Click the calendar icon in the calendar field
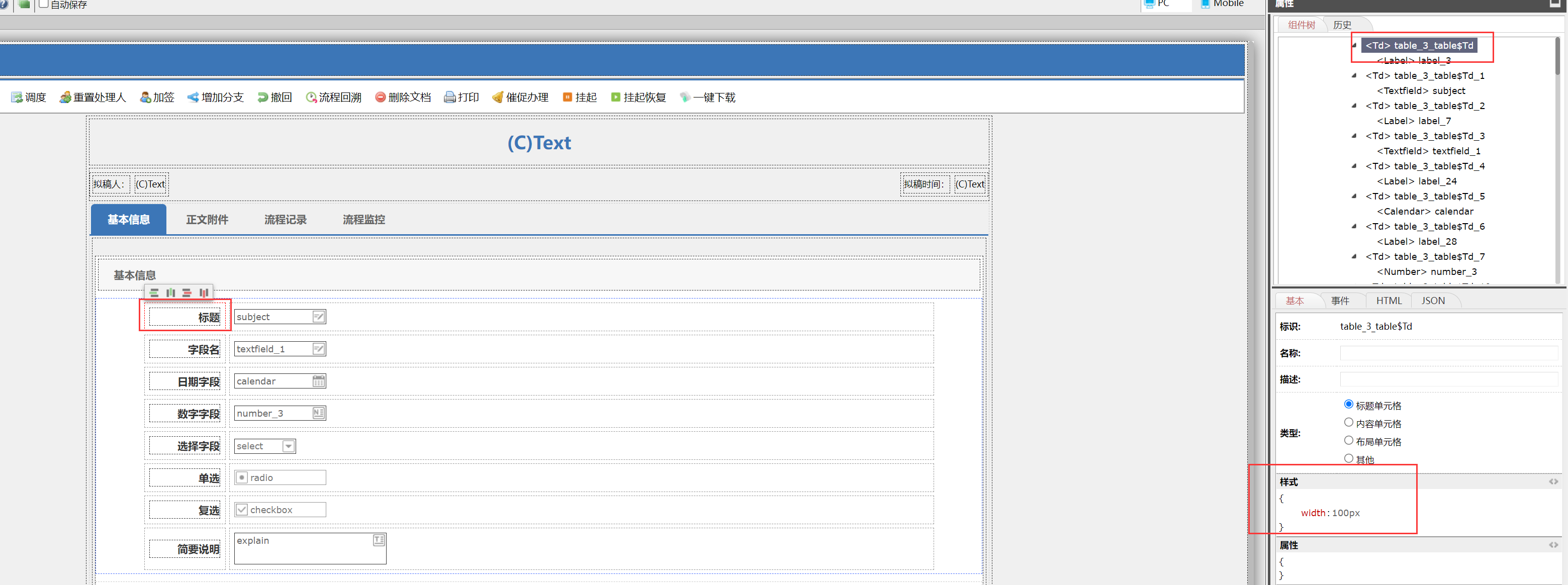Image resolution: width=1568 pixels, height=585 pixels. [x=318, y=381]
